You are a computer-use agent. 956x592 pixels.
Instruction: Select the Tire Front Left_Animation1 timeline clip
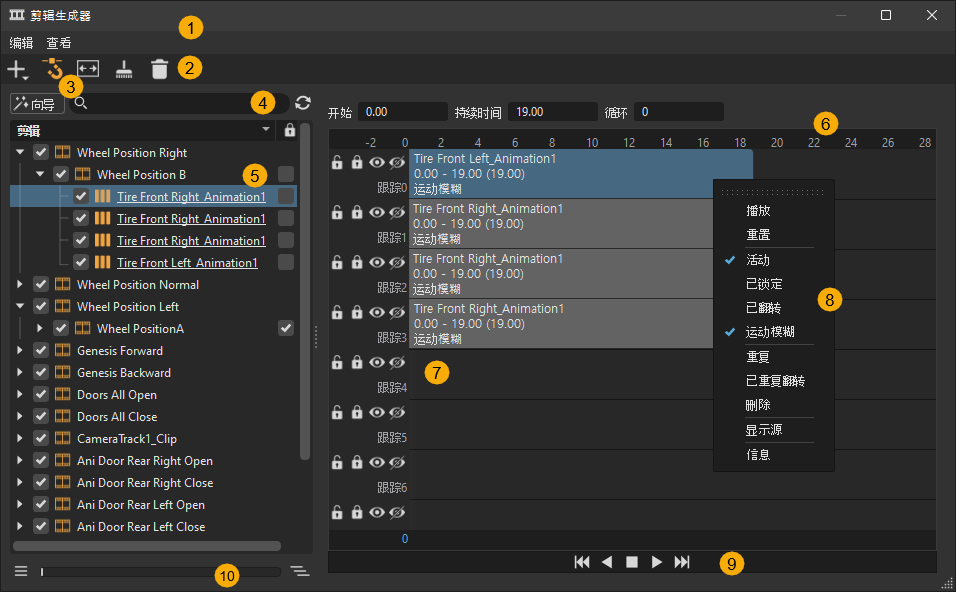point(581,174)
